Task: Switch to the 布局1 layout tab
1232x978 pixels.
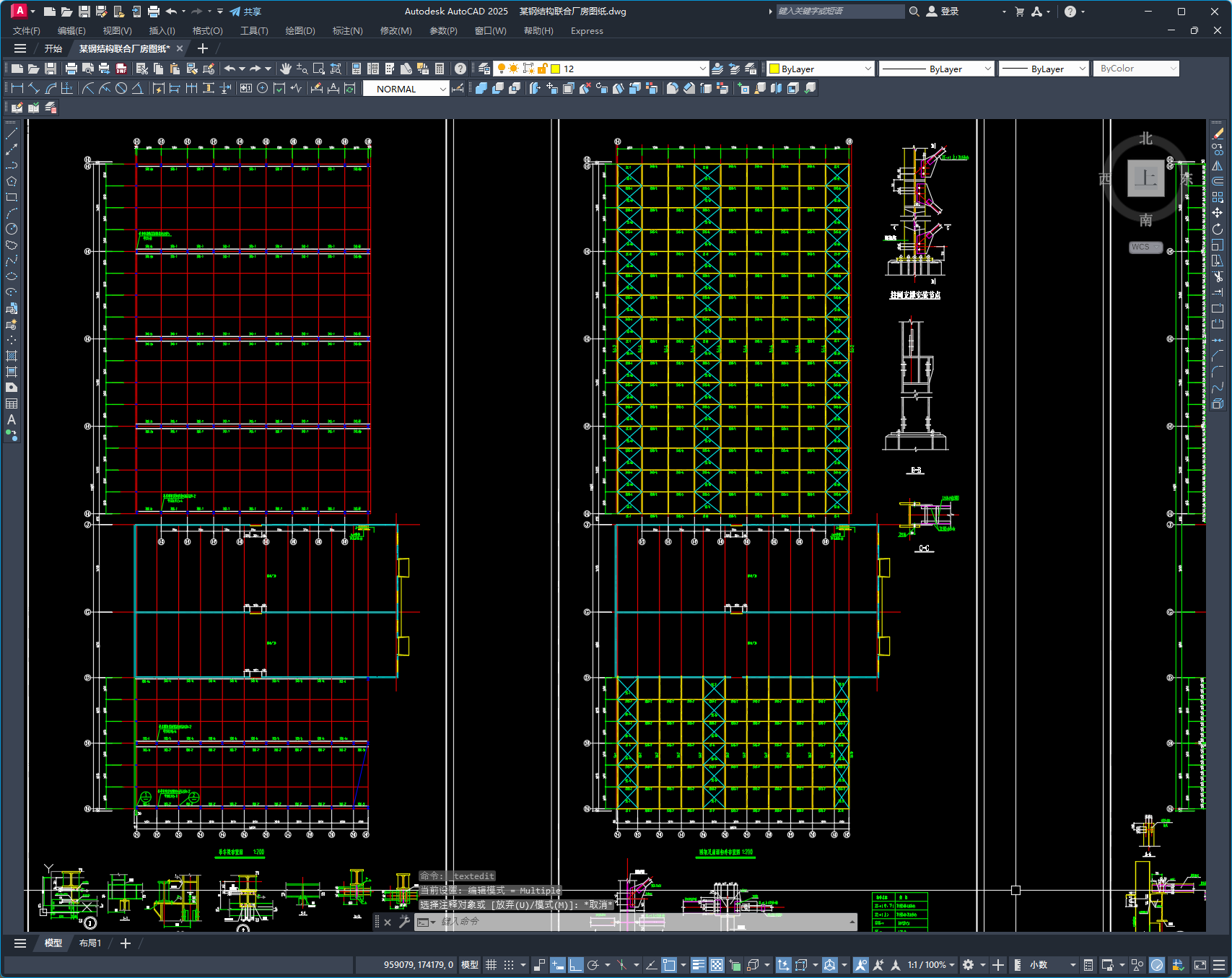Action: click(90, 943)
